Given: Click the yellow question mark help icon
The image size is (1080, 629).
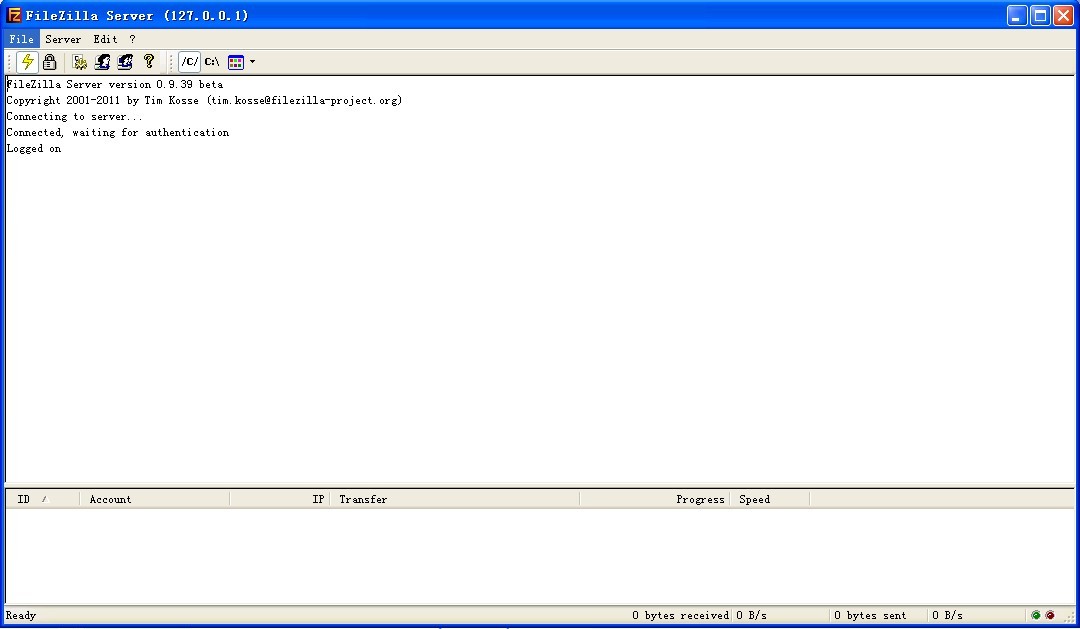Looking at the screenshot, I should coord(149,62).
